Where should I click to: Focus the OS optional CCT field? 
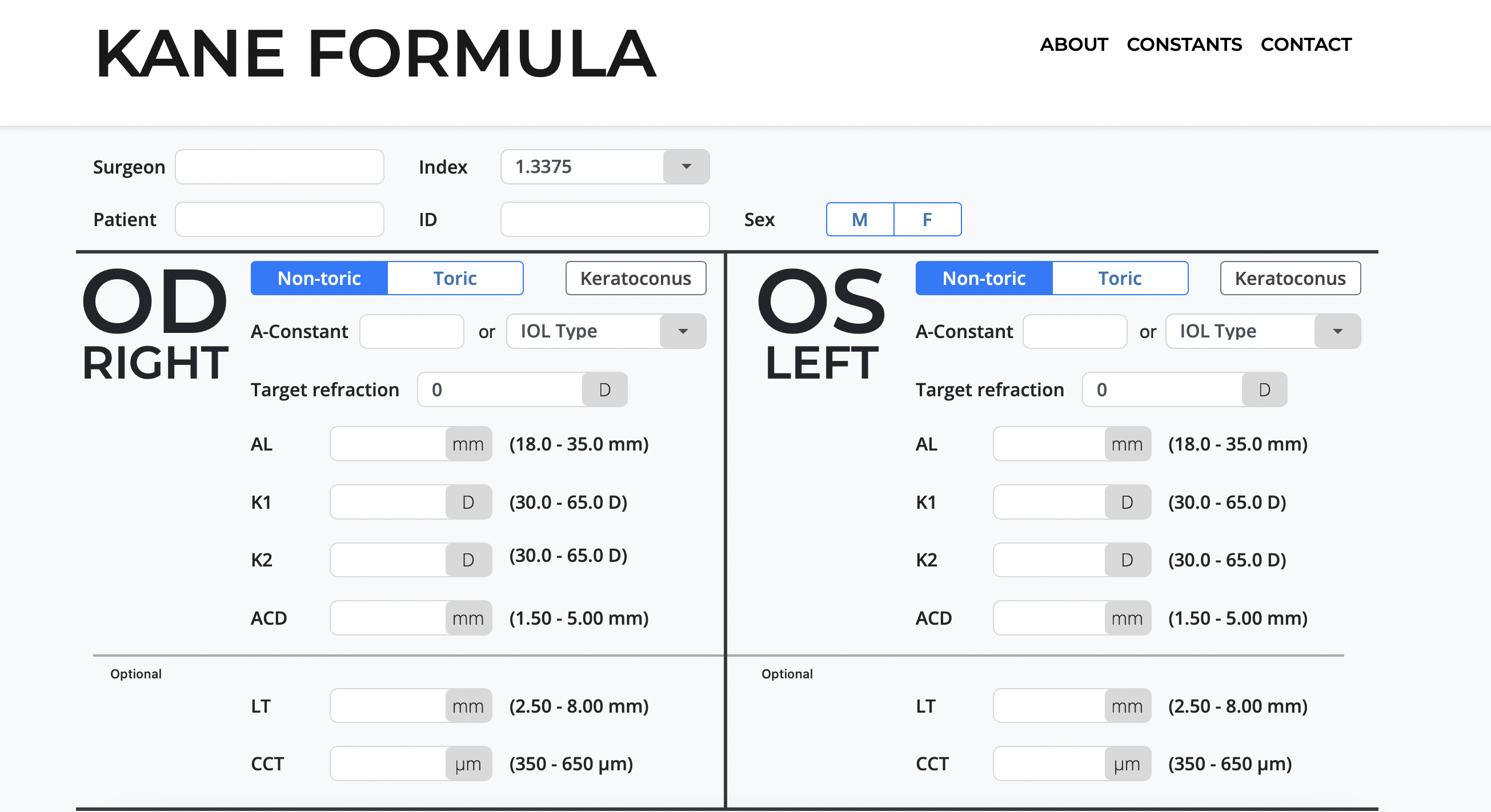1049,763
